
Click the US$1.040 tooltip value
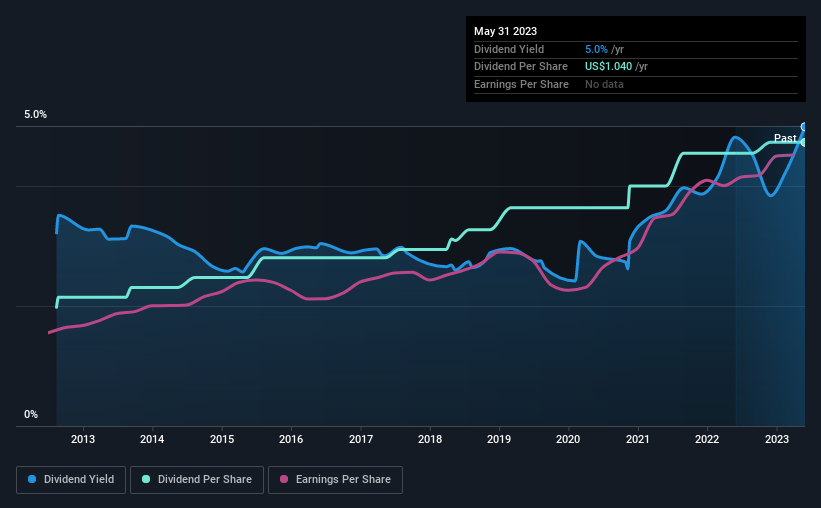608,67
